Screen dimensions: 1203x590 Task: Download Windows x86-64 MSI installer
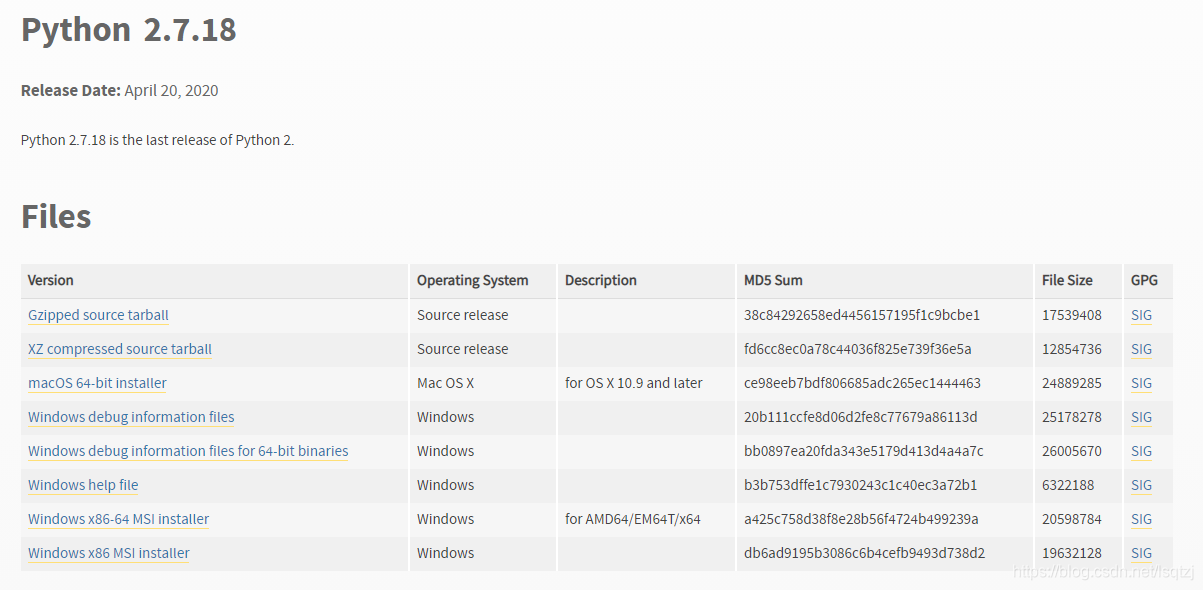119,519
